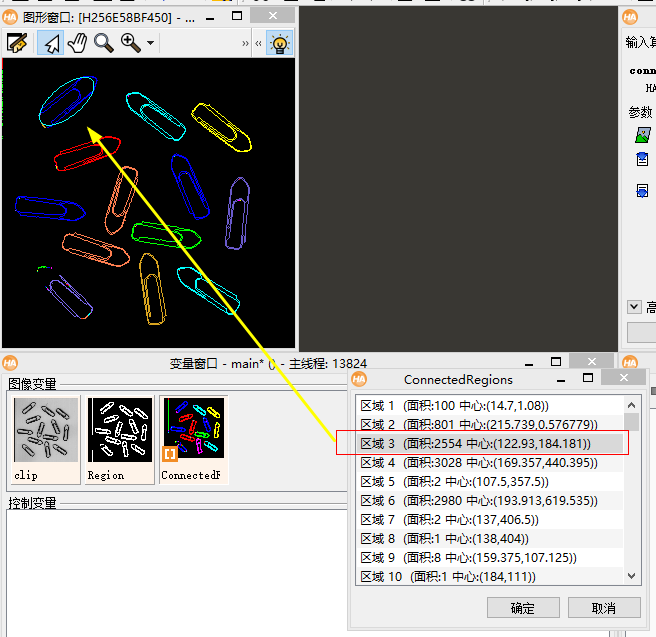The image size is (656, 637).
Task: Click the red paperclip region in graphics window
Action: coord(87,153)
